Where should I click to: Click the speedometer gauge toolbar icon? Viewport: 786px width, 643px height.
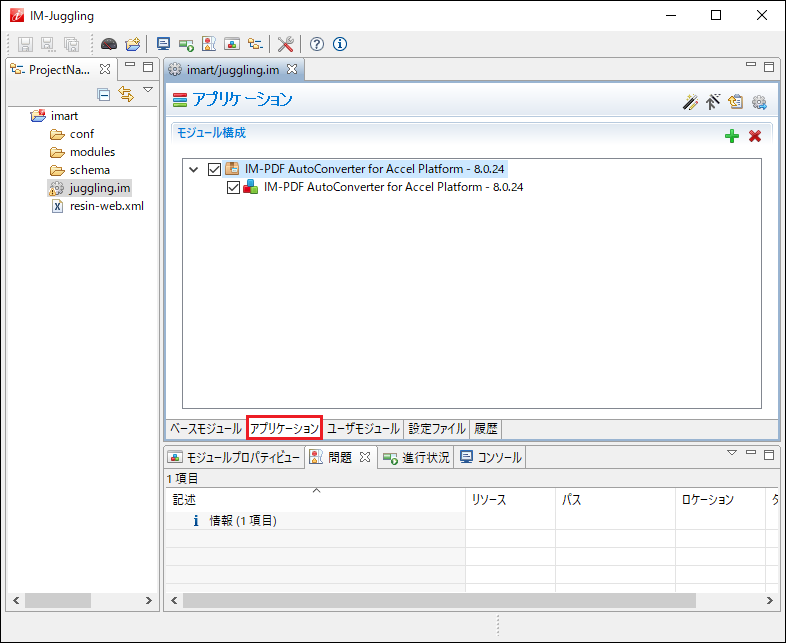(109, 44)
